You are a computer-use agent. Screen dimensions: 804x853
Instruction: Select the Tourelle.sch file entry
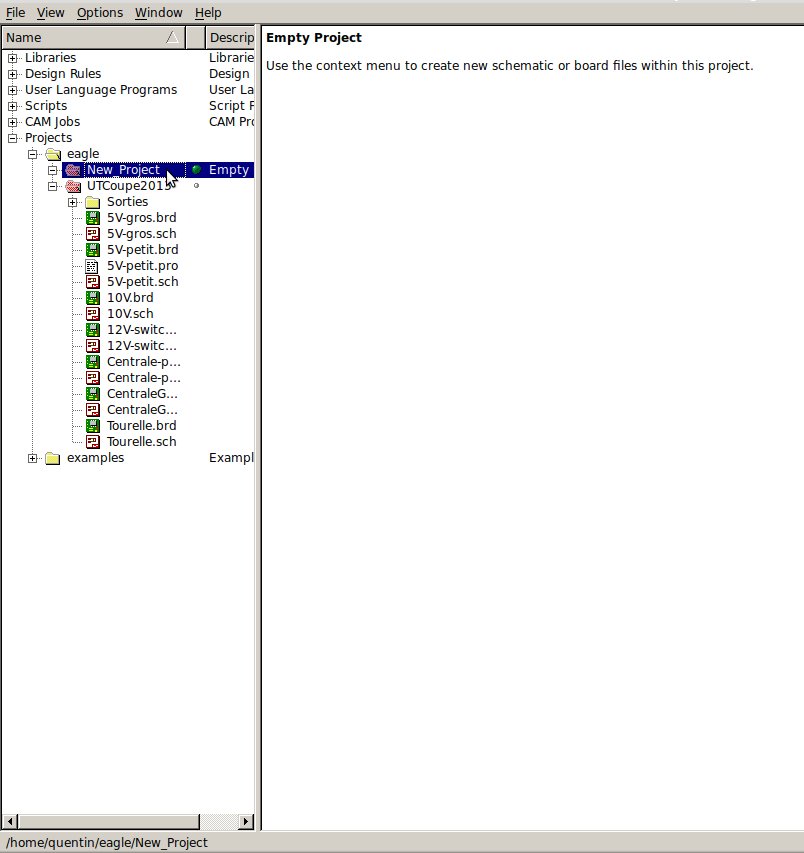(141, 442)
